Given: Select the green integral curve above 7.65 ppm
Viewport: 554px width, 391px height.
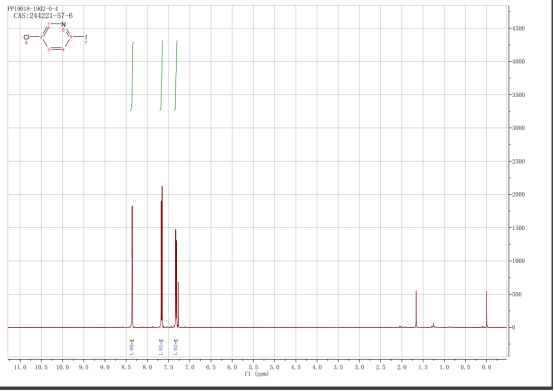Looking at the screenshot, I should pyautogui.click(x=161, y=76).
